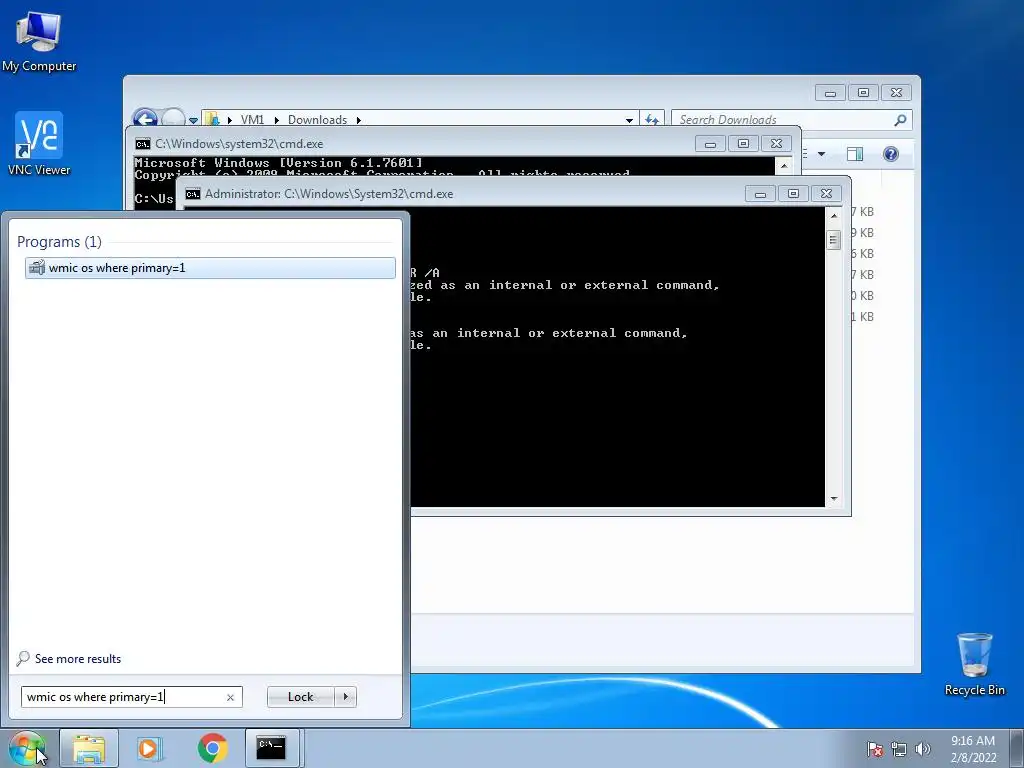
Task: Minimize the back C:\Windows\system32\cmd.exe window
Action: tap(710, 144)
